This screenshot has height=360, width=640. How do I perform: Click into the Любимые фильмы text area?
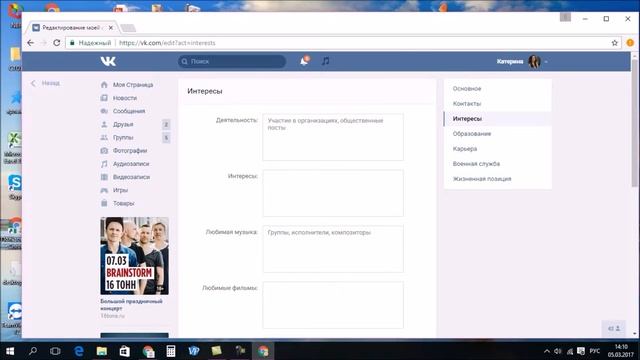point(333,305)
